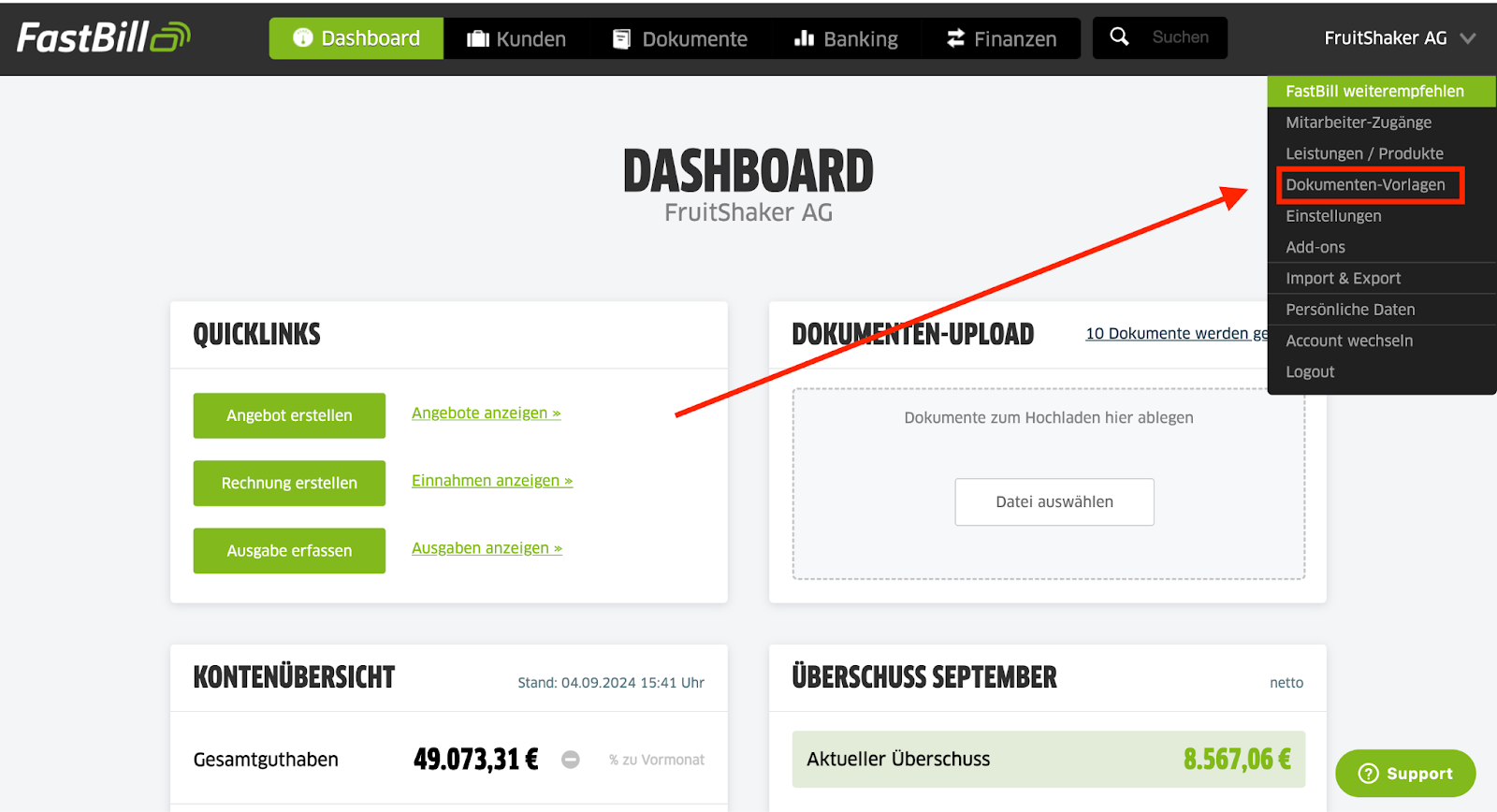The height and width of the screenshot is (812, 1497).
Task: Click the Dokumente page icon
Action: [621, 38]
